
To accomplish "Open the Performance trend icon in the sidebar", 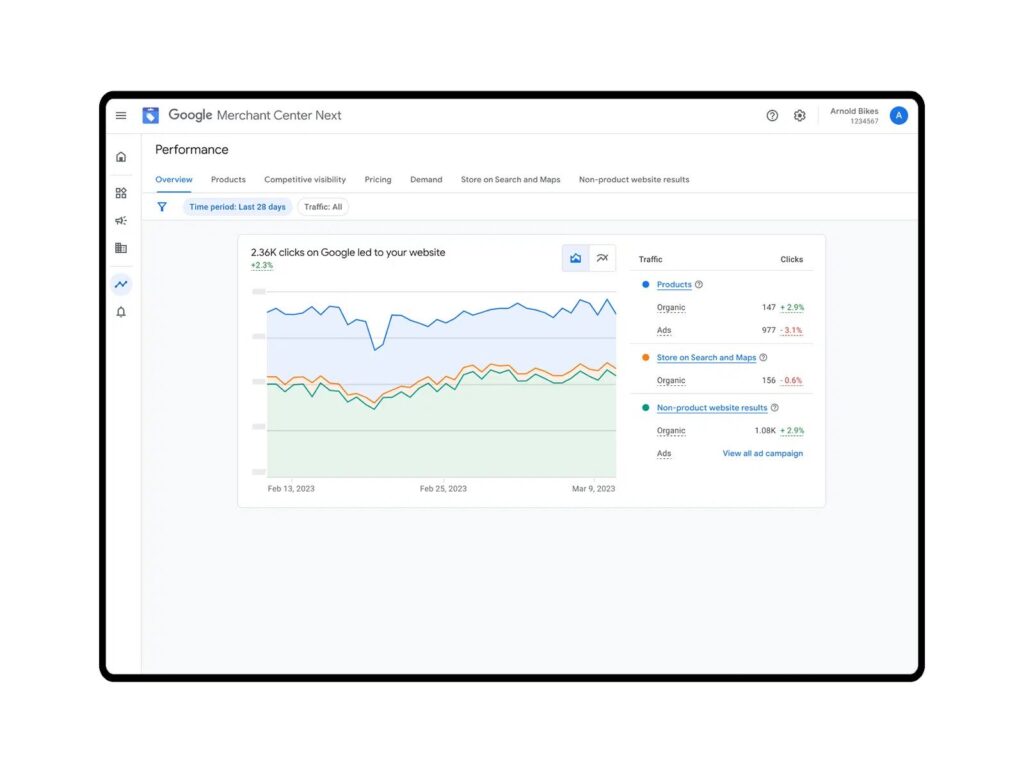I will coord(120,284).
